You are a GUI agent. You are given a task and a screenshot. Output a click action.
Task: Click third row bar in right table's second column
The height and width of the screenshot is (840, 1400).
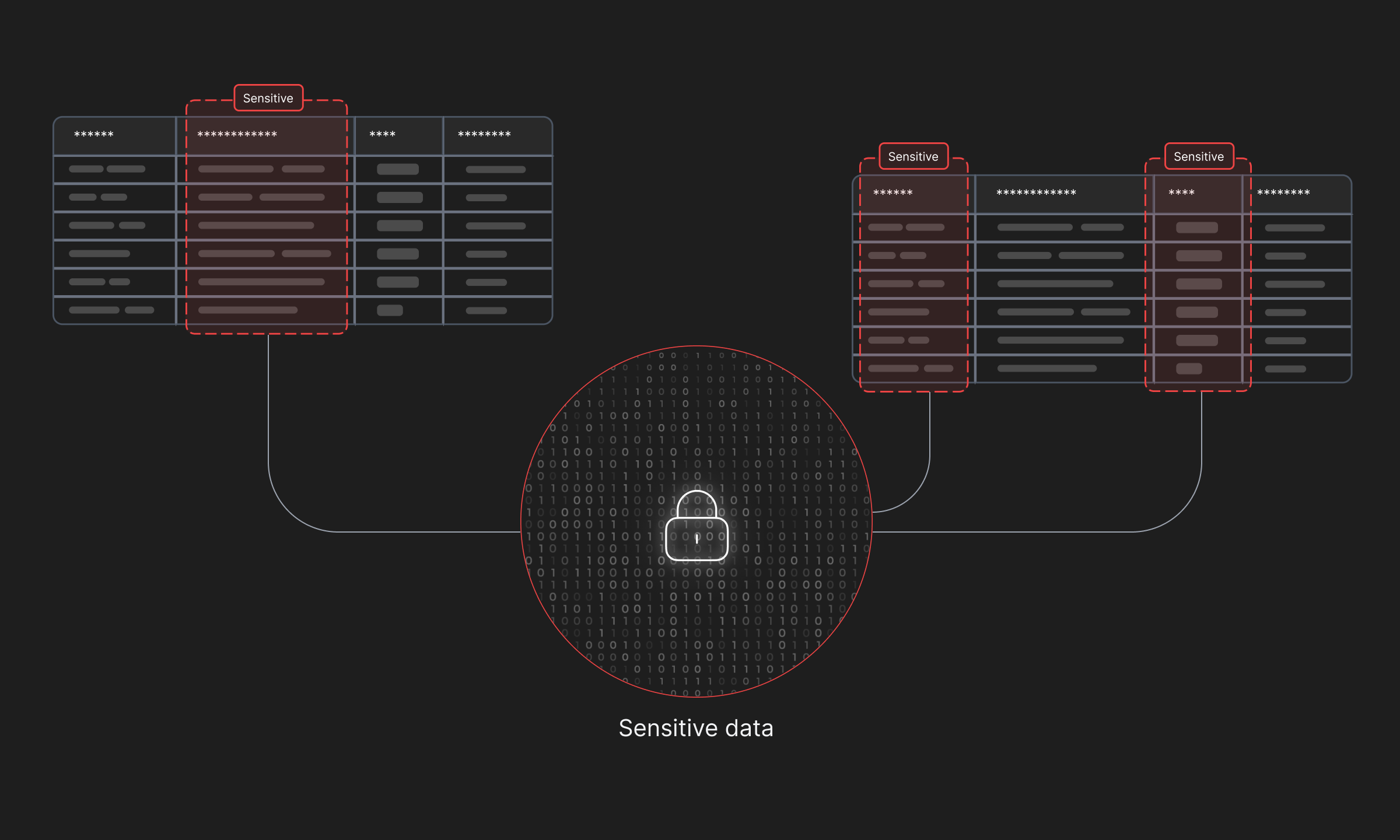(1055, 284)
